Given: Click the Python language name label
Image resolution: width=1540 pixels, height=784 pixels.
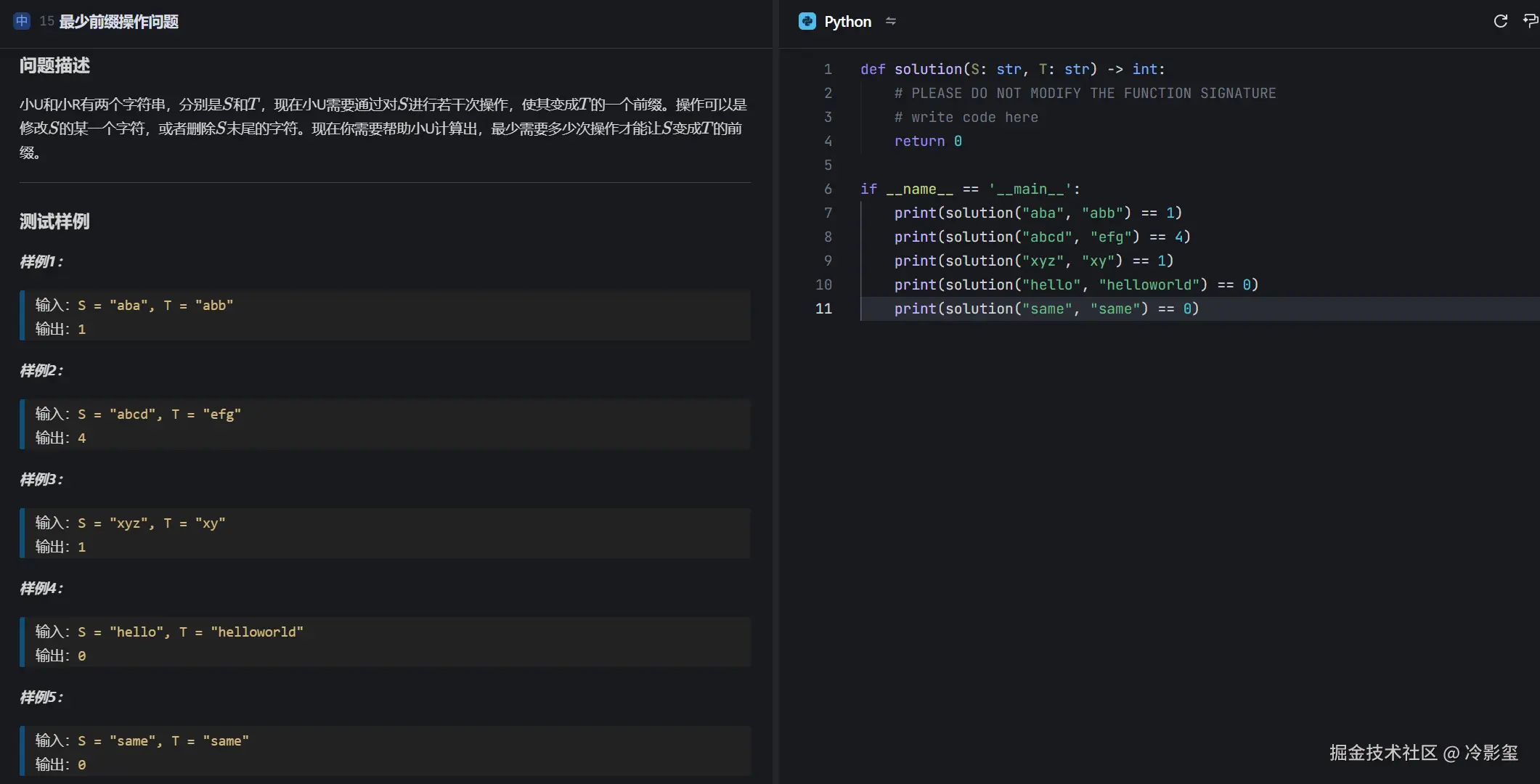Looking at the screenshot, I should [x=847, y=22].
